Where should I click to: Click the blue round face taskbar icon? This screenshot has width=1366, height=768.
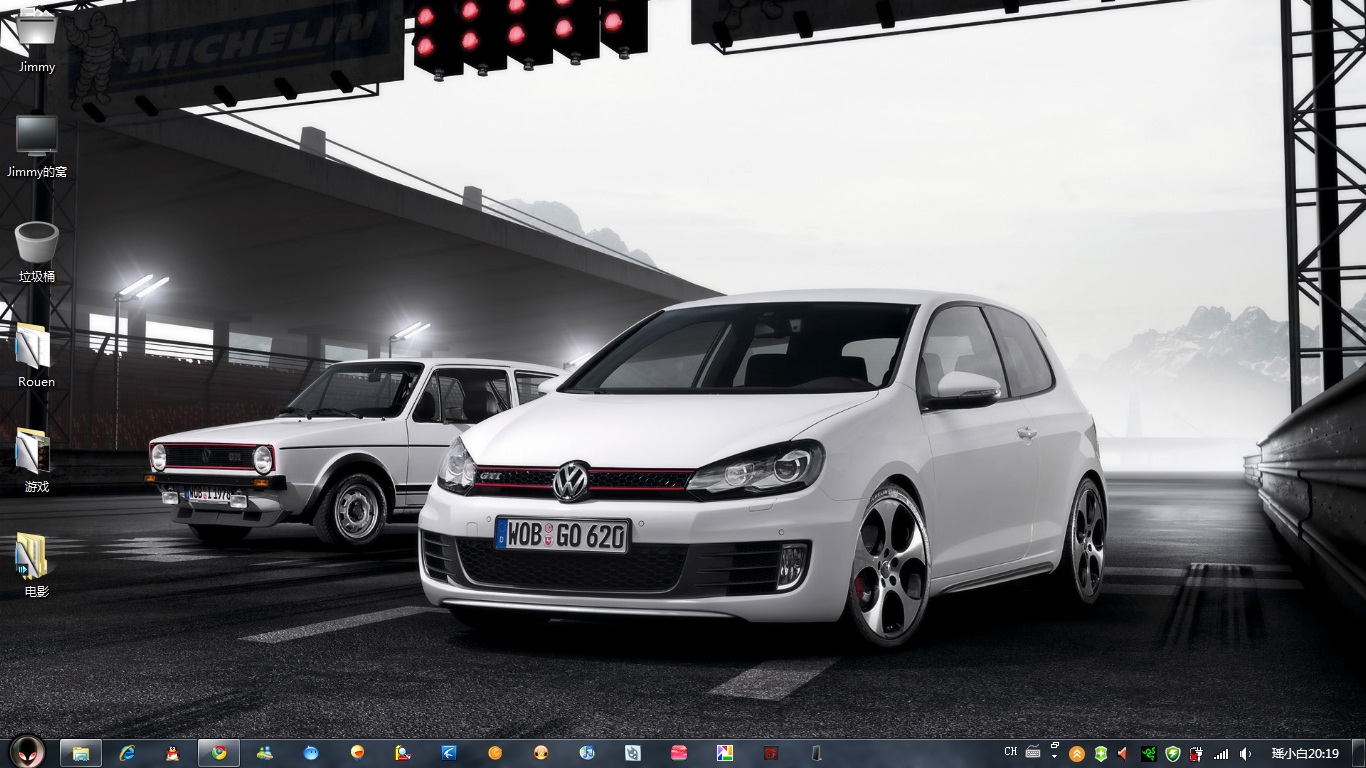tap(311, 753)
